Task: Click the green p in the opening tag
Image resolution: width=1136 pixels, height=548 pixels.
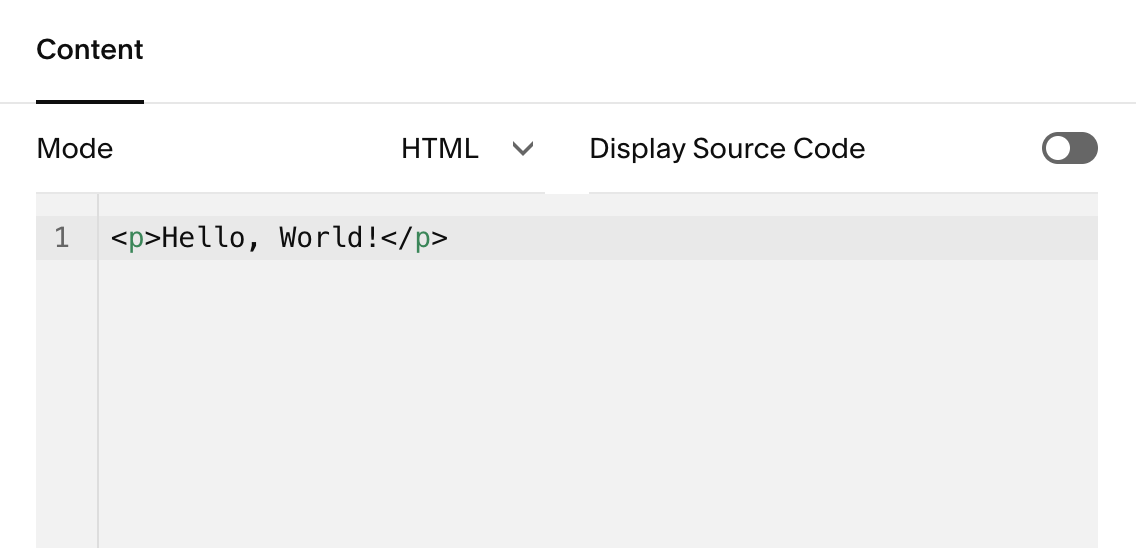Action: (135, 238)
